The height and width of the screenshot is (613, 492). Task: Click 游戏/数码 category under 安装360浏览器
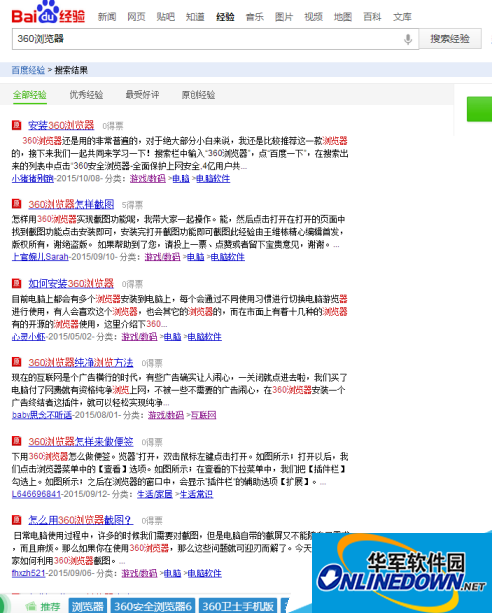pos(148,178)
